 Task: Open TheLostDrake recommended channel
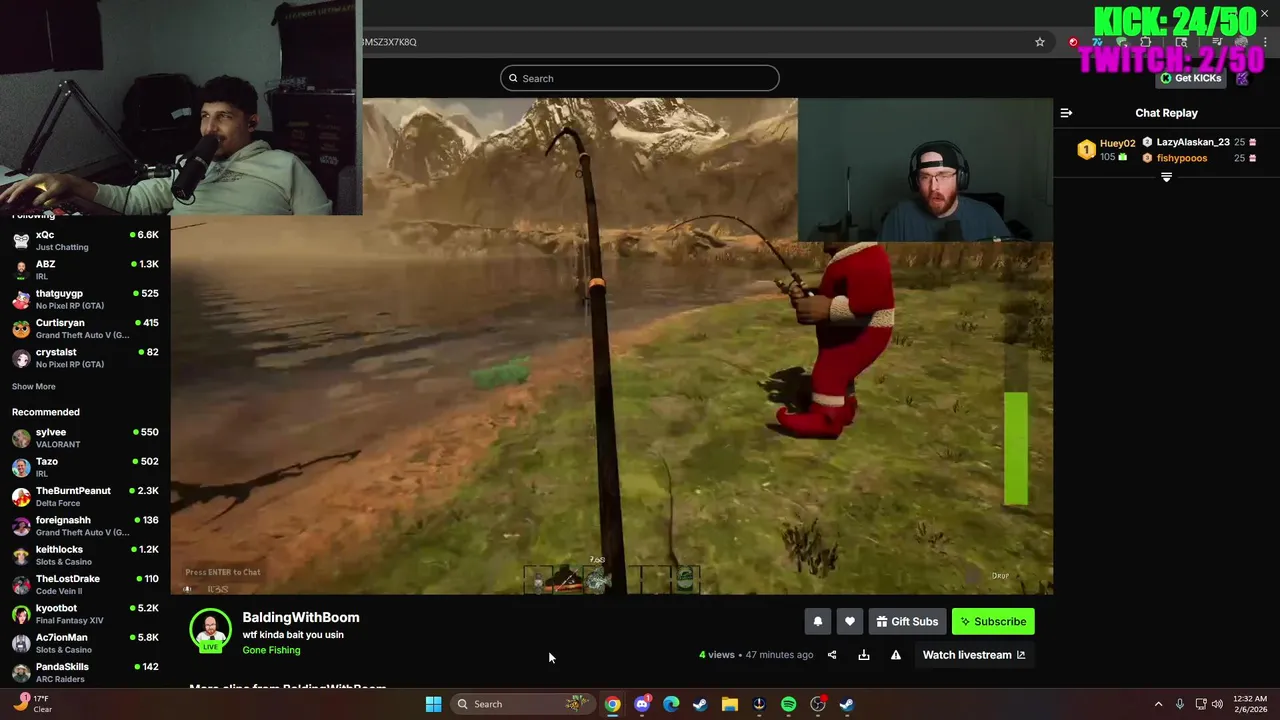85,585
